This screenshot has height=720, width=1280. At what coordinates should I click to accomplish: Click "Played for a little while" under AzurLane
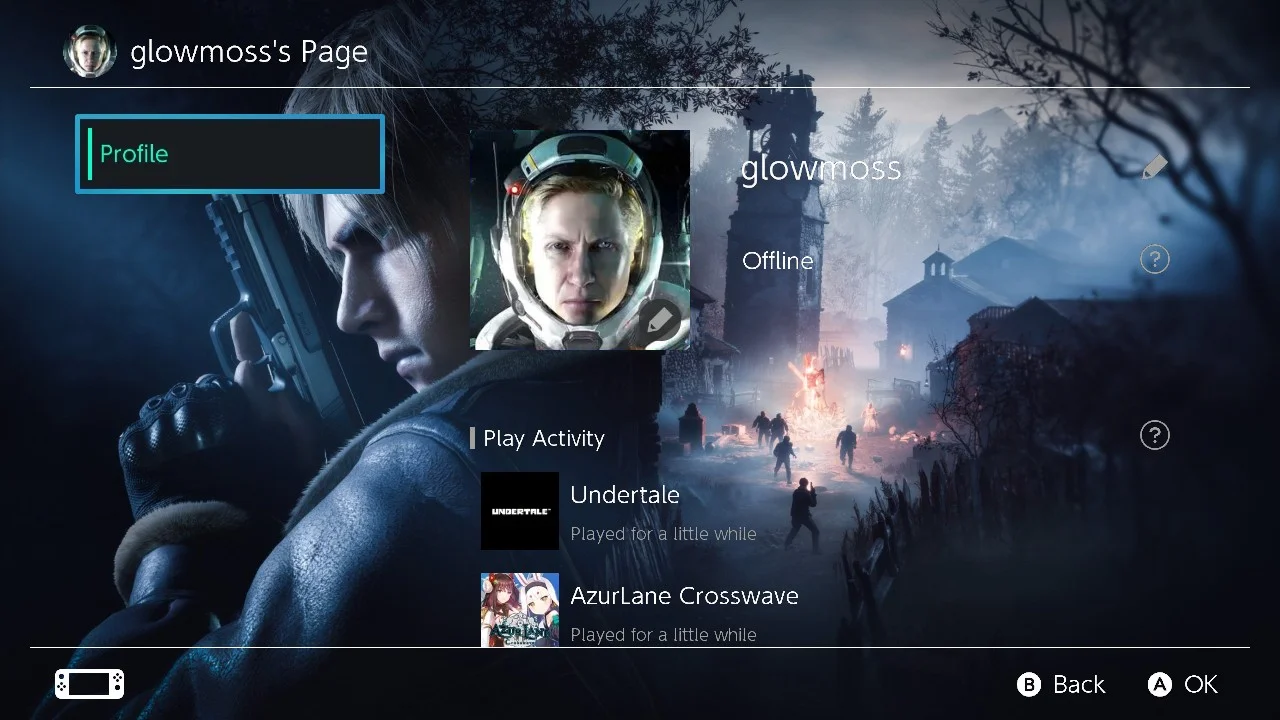[x=663, y=635]
